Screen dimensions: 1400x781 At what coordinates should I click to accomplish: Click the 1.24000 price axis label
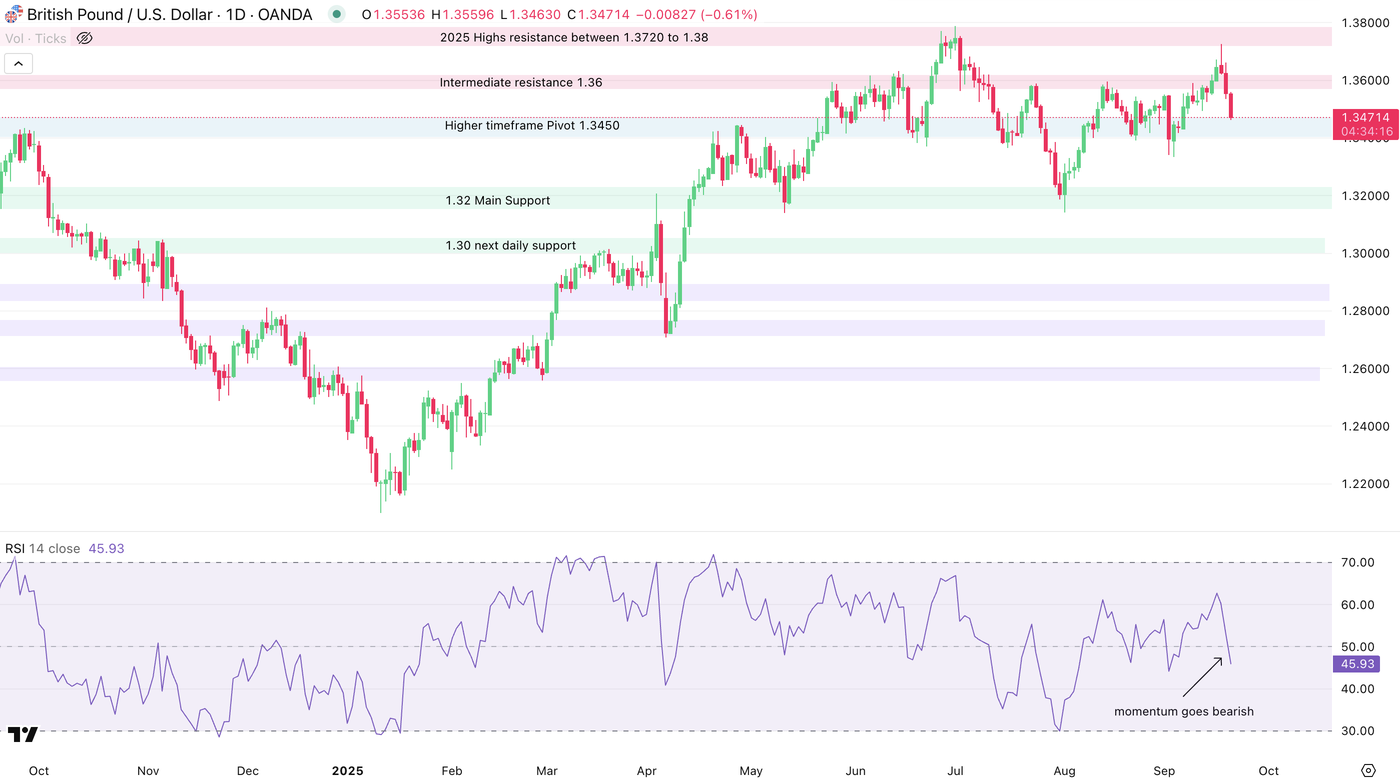click(1366, 427)
